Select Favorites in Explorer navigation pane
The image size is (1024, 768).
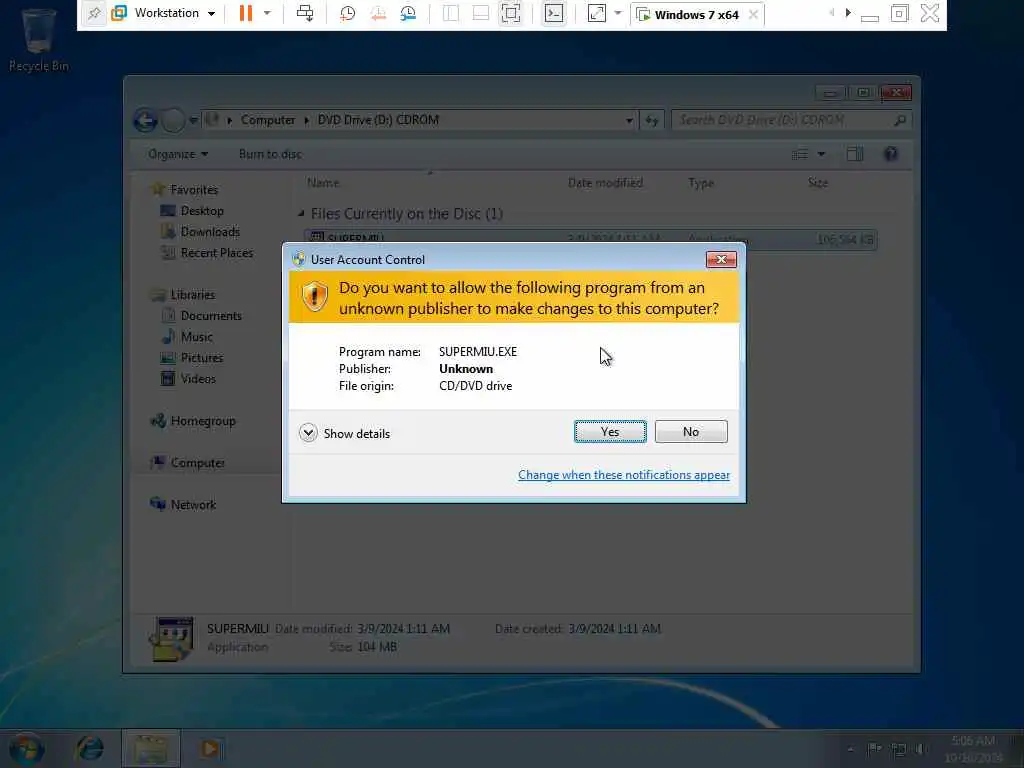[194, 189]
